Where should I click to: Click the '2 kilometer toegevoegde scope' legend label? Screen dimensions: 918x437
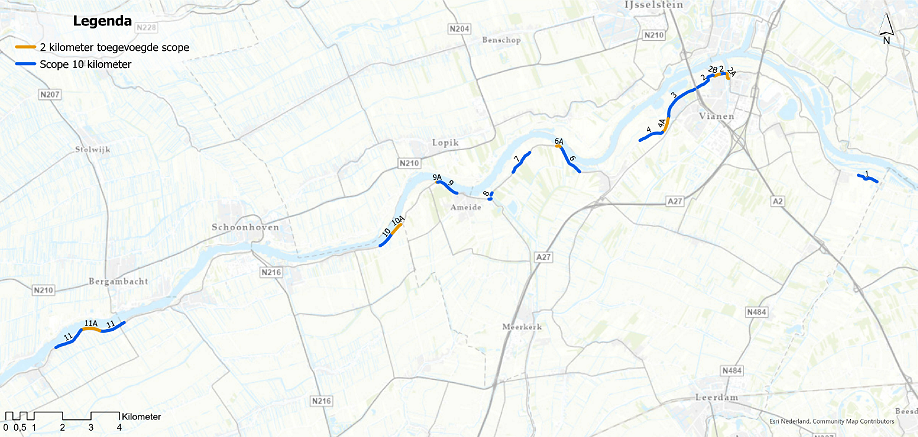(115, 48)
